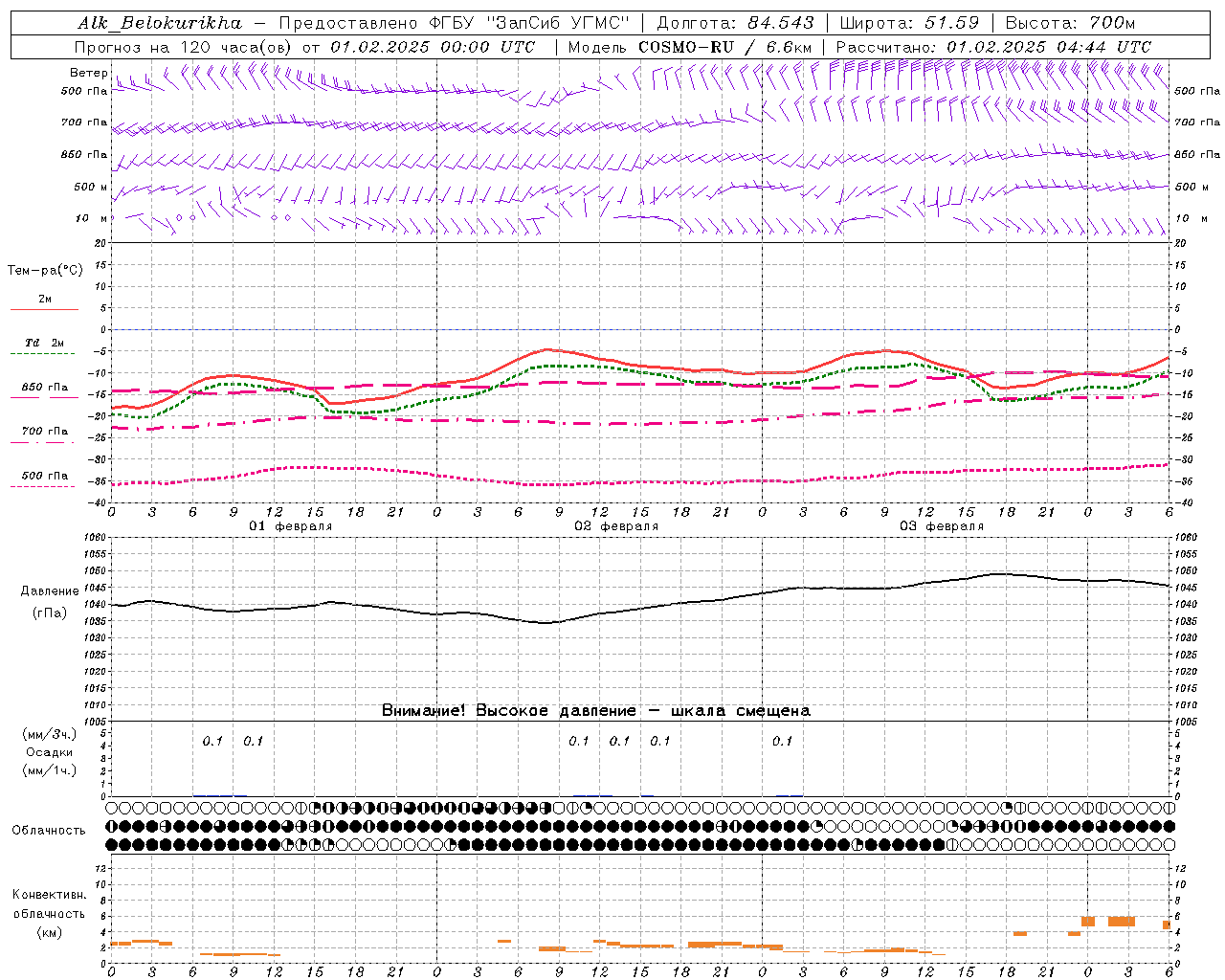
Task: Click the 500 гПа temperature legend entry
Action: pyautogui.click(x=45, y=476)
